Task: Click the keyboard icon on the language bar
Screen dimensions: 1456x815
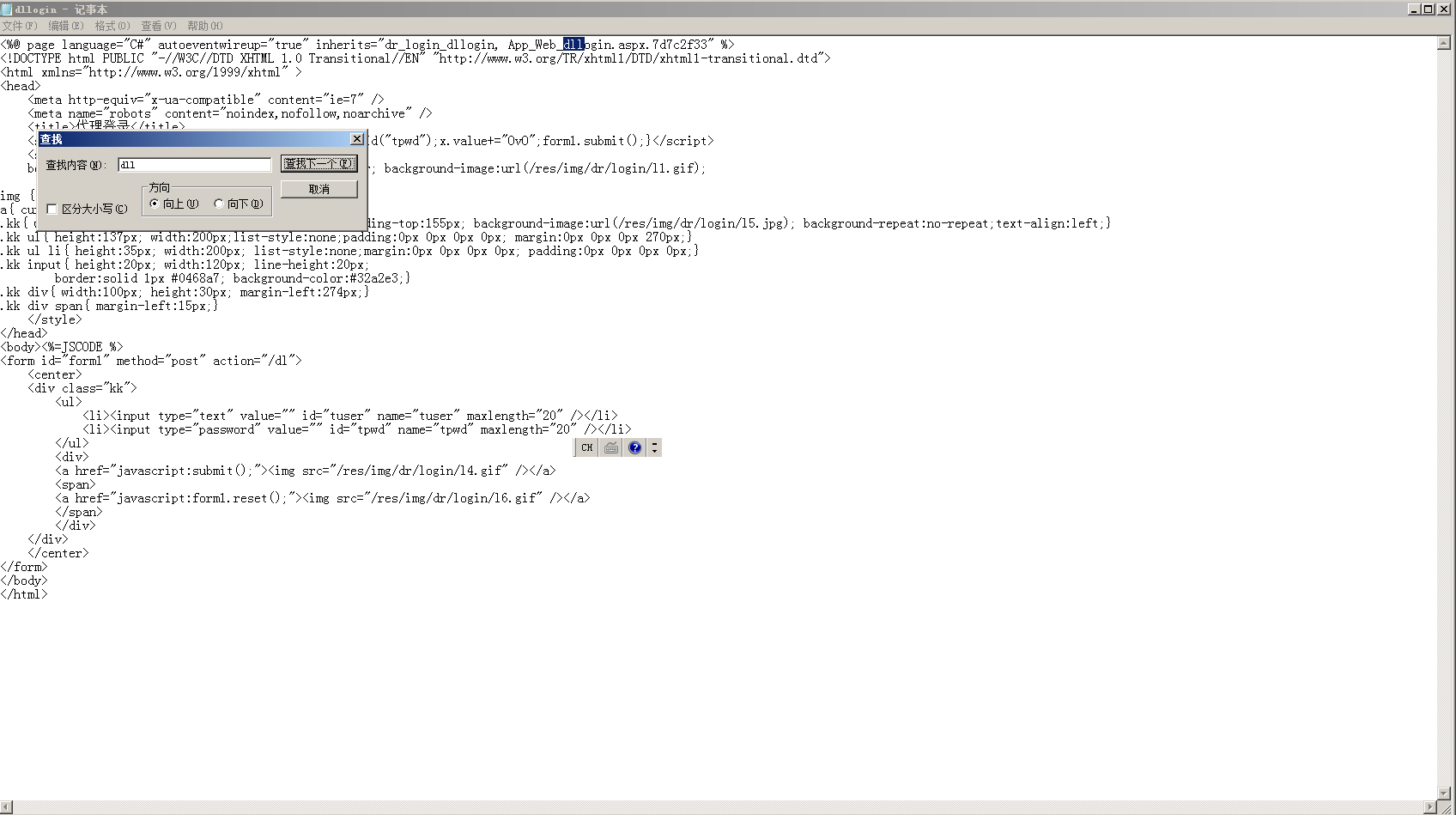Action: tap(610, 447)
